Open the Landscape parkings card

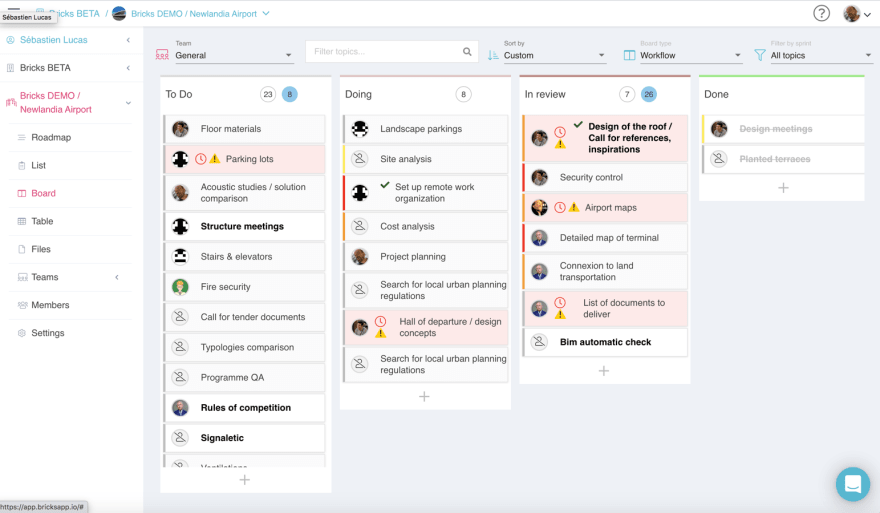coord(425,129)
